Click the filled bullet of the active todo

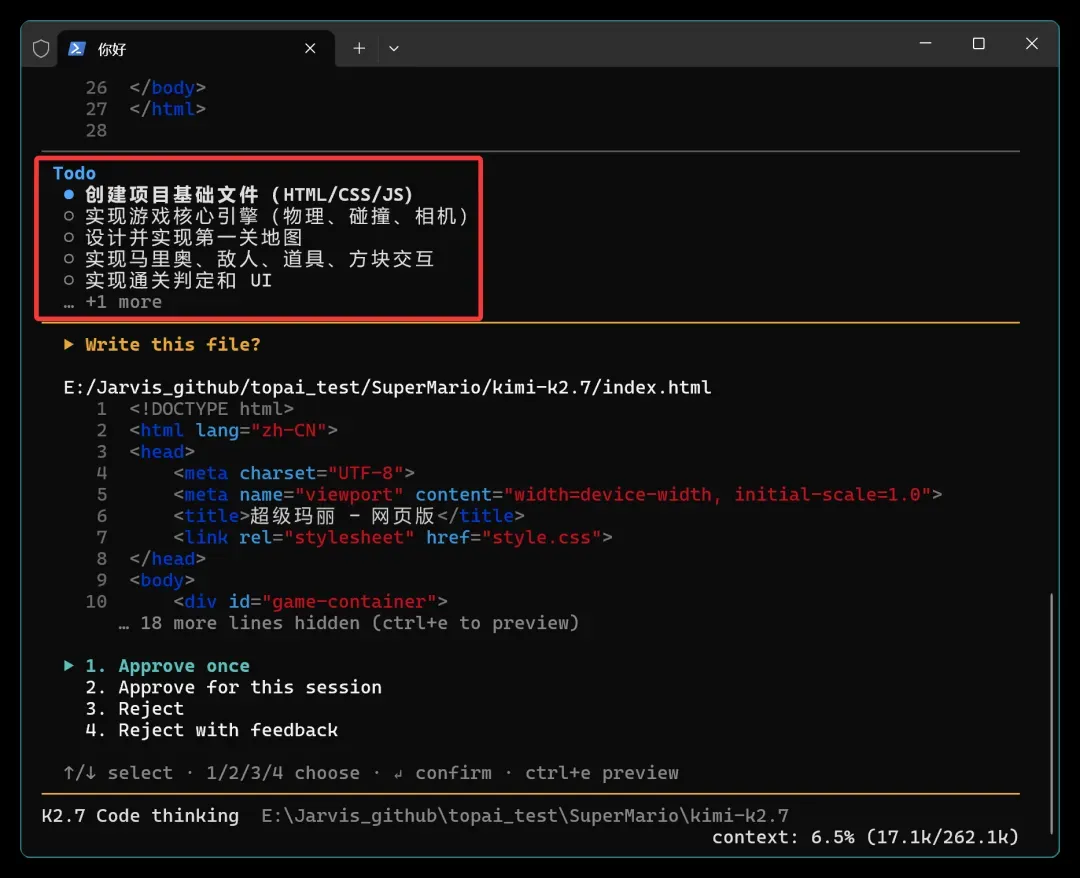69,194
